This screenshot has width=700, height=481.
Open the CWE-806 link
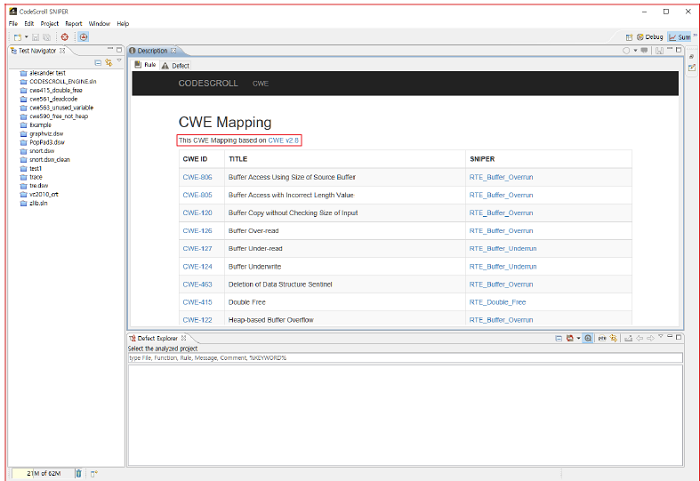[x=197, y=177]
